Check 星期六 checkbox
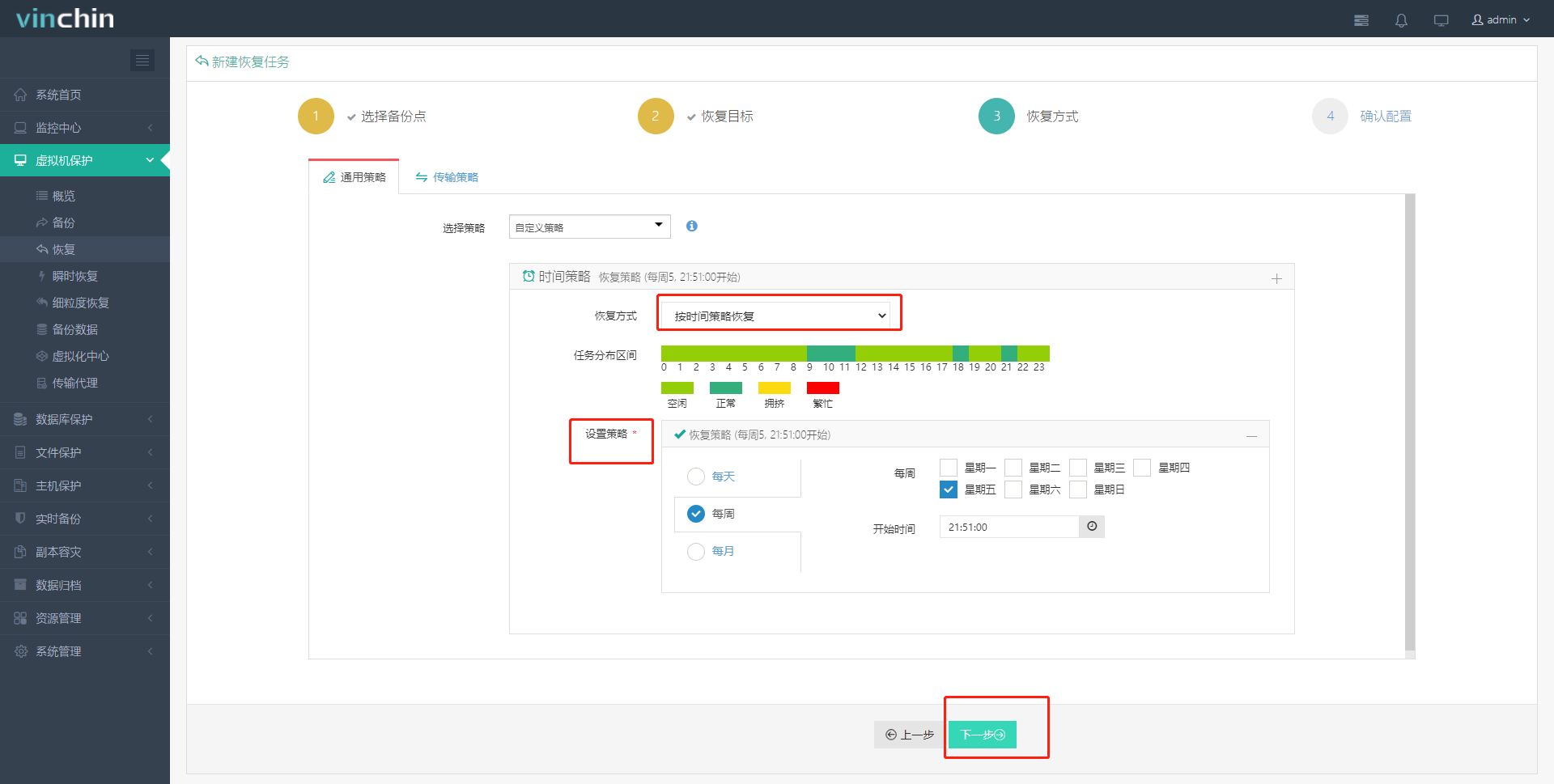Screen dimensions: 1554x784 pyautogui.click(x=1013, y=489)
